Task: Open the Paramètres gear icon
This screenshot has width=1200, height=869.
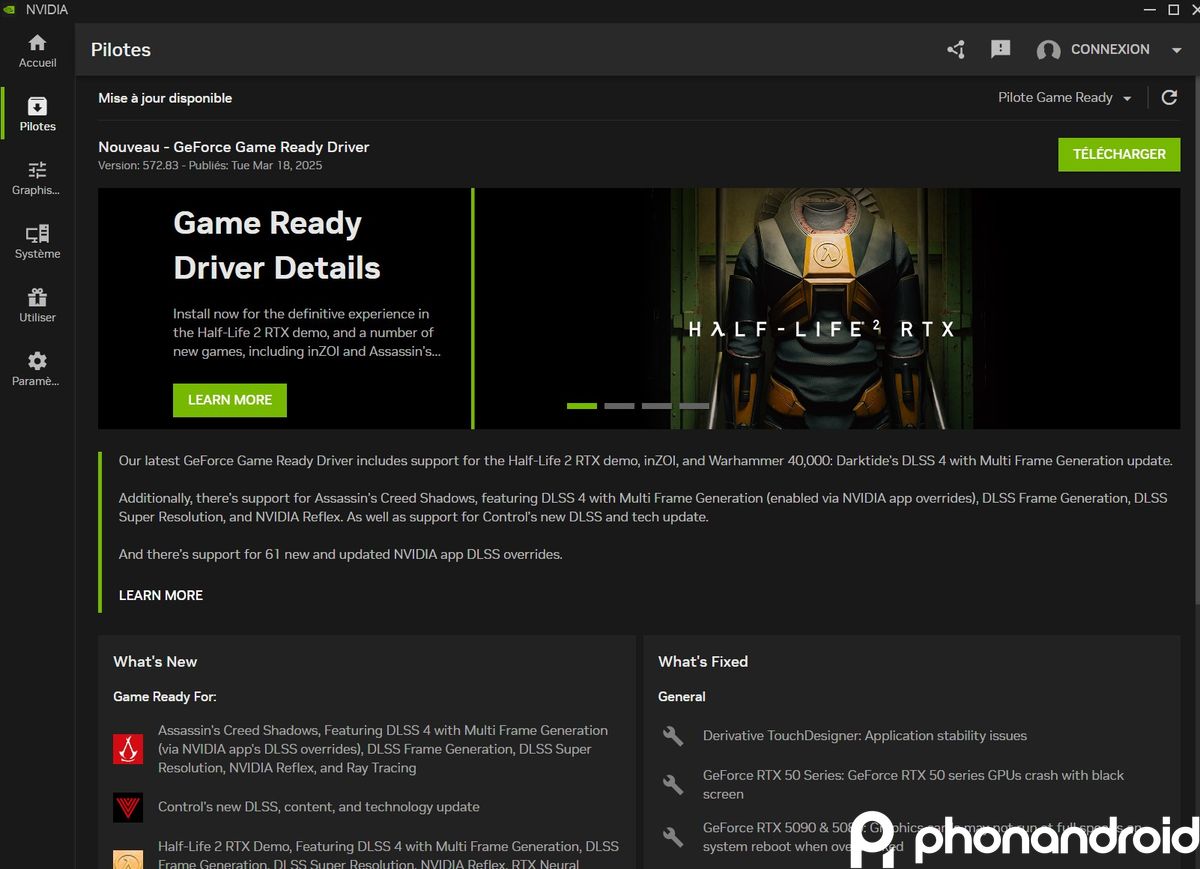Action: click(x=37, y=362)
